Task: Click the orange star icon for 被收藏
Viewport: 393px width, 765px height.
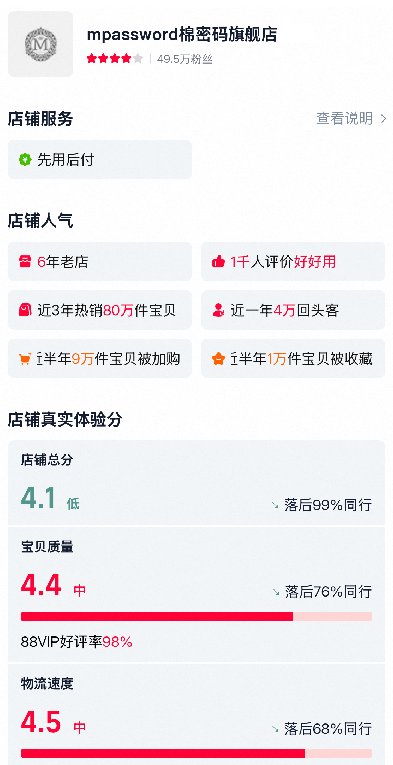Action: (x=218, y=359)
